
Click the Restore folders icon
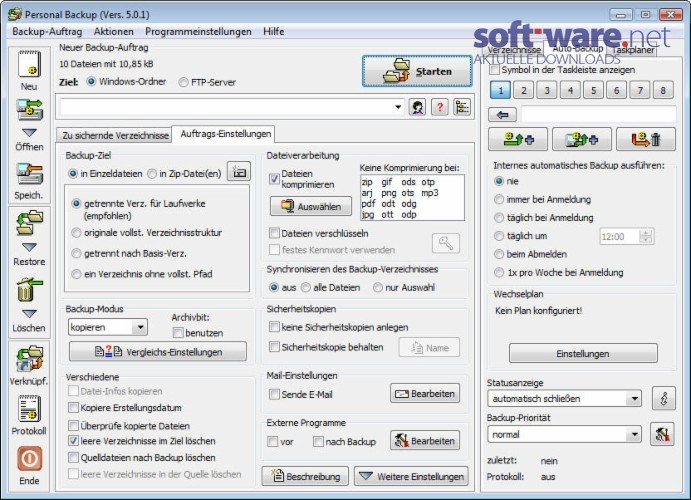(29, 223)
